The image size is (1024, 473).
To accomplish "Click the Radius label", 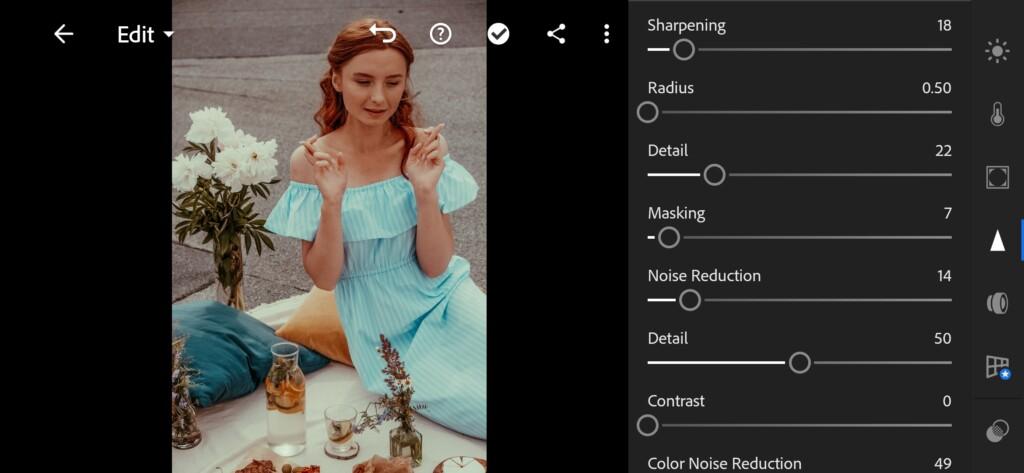I will [x=671, y=88].
